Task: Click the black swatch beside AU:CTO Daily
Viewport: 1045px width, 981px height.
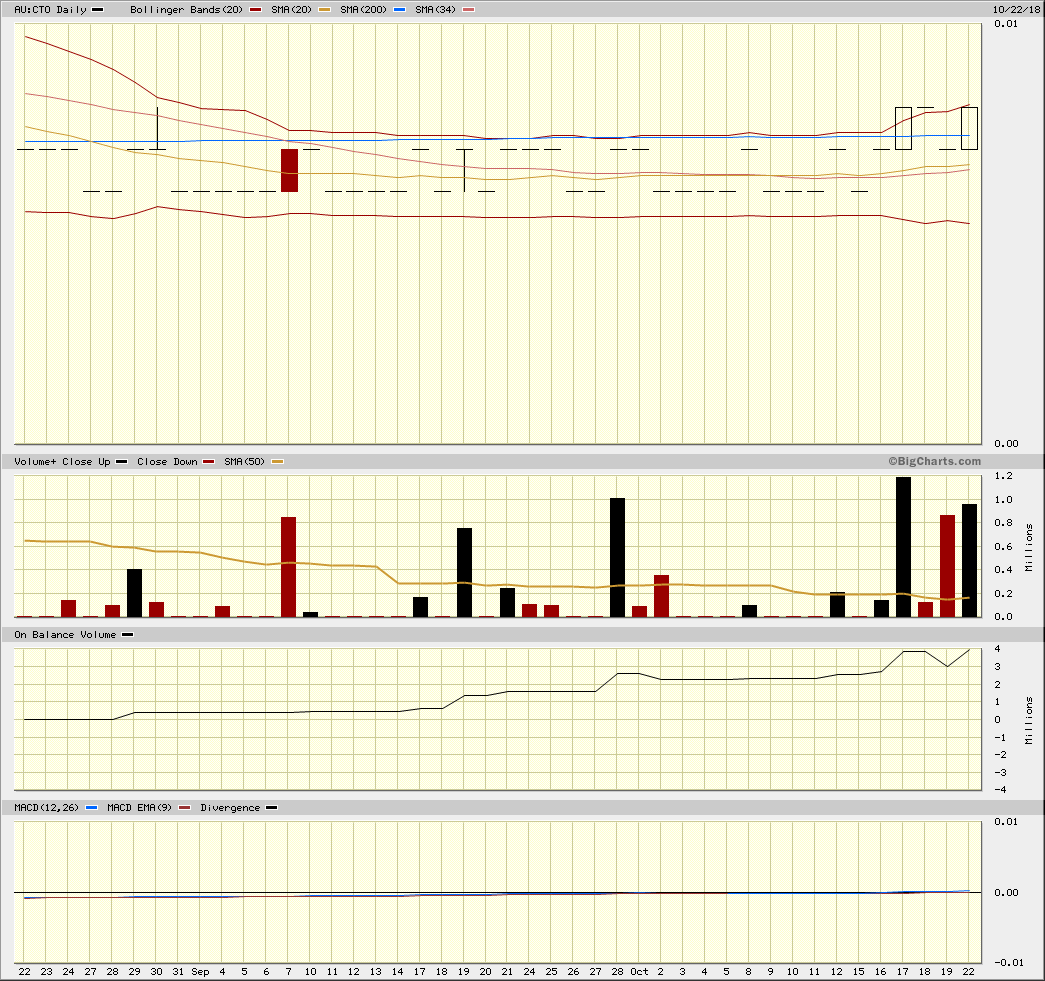Action: [97, 10]
